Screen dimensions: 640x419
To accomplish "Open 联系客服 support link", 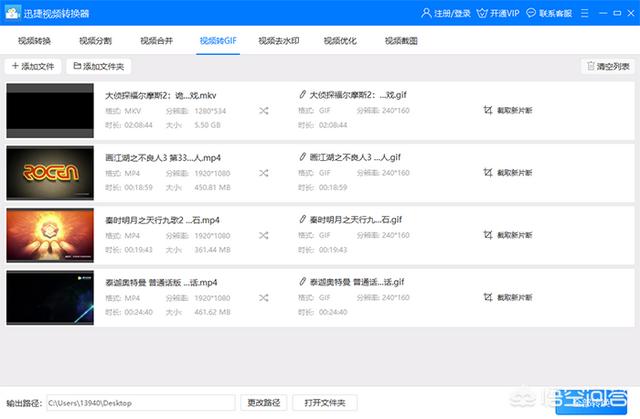I will pyautogui.click(x=556, y=13).
